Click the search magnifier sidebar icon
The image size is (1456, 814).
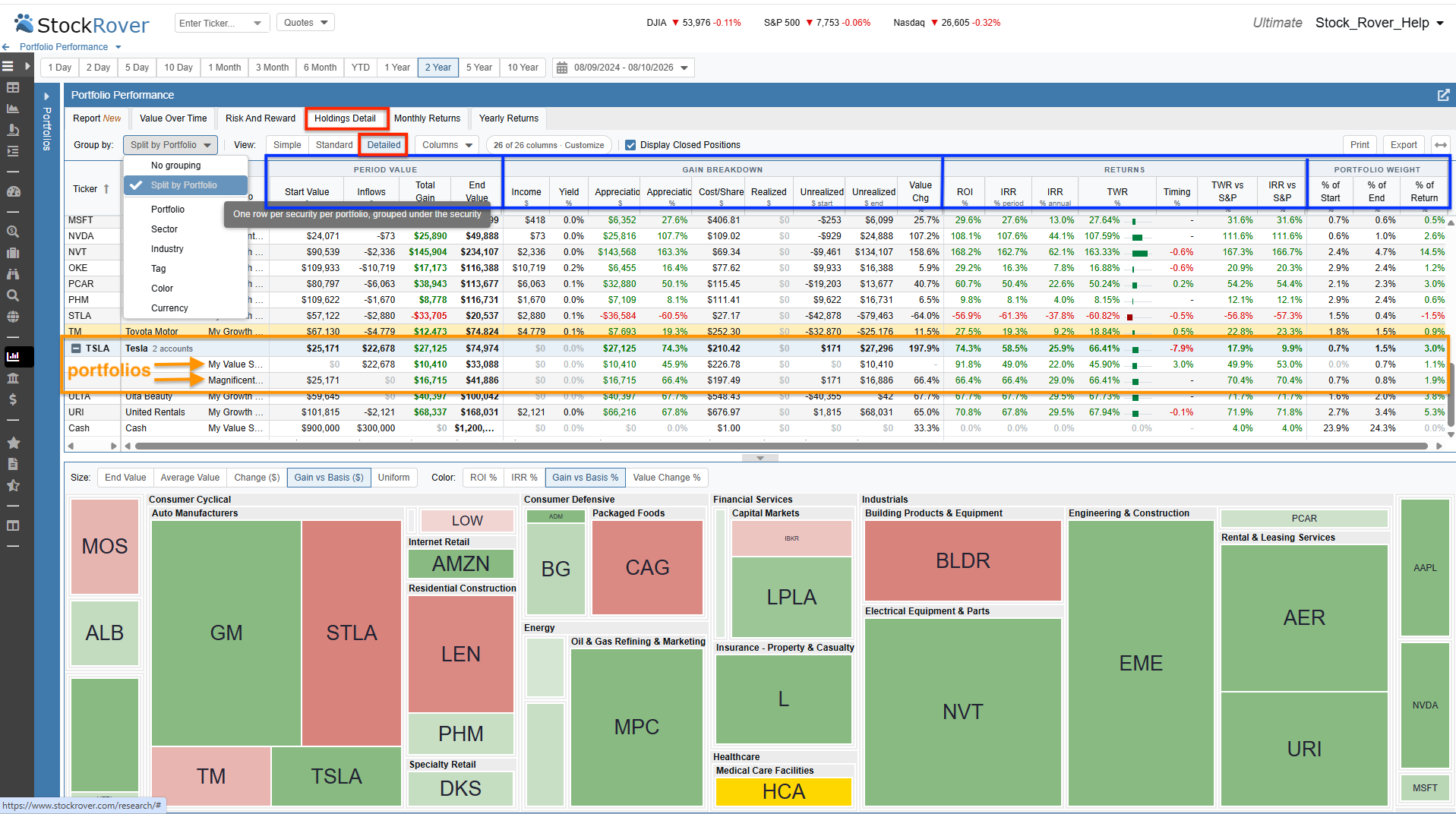tap(13, 295)
